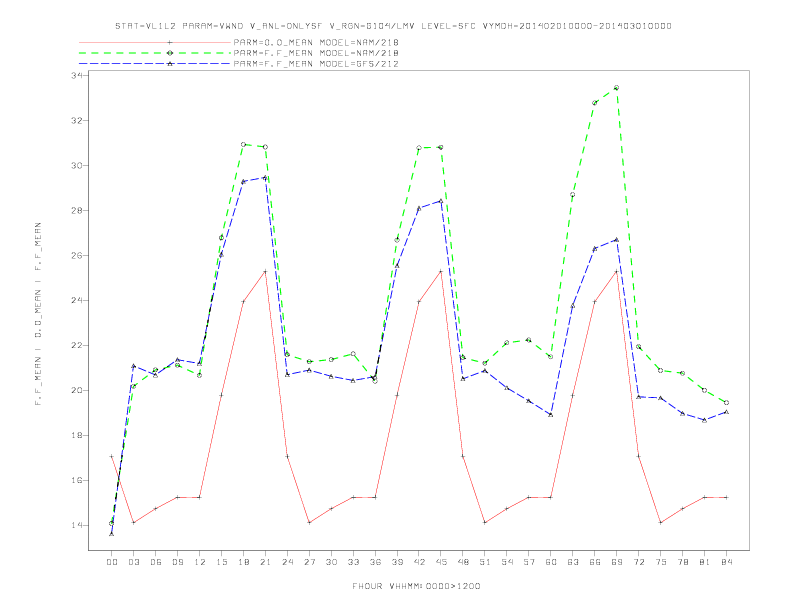
Task: Click x-axis tick label 09
Action: (177, 562)
